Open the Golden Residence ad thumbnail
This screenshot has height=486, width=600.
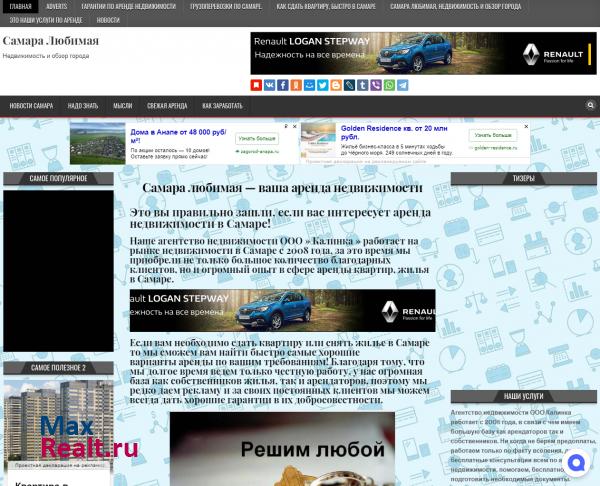[318, 139]
